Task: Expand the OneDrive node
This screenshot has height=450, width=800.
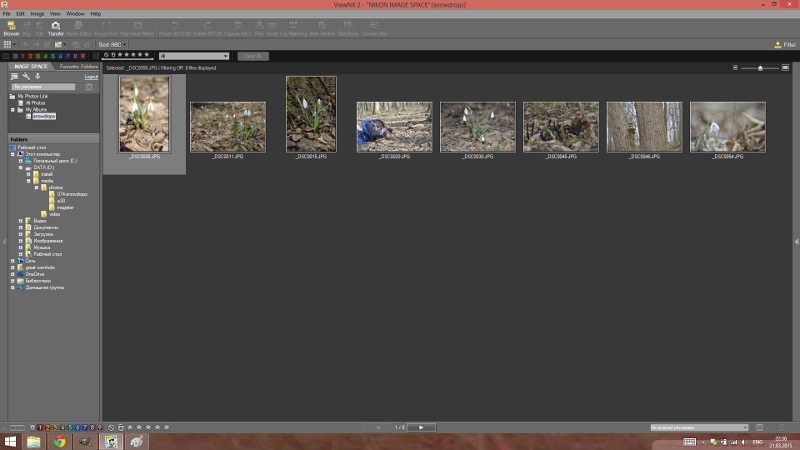Action: [x=13, y=274]
